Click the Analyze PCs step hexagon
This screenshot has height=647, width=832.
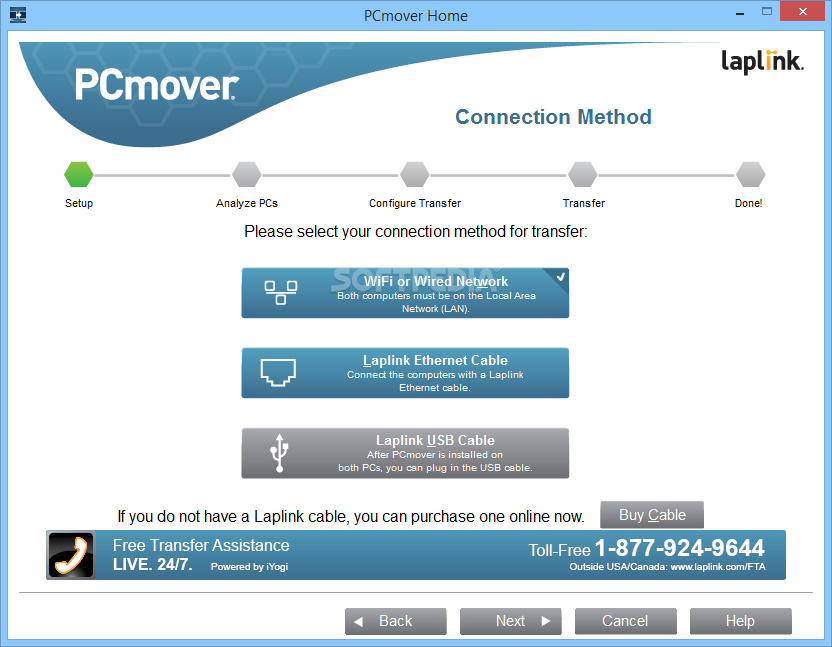click(247, 175)
